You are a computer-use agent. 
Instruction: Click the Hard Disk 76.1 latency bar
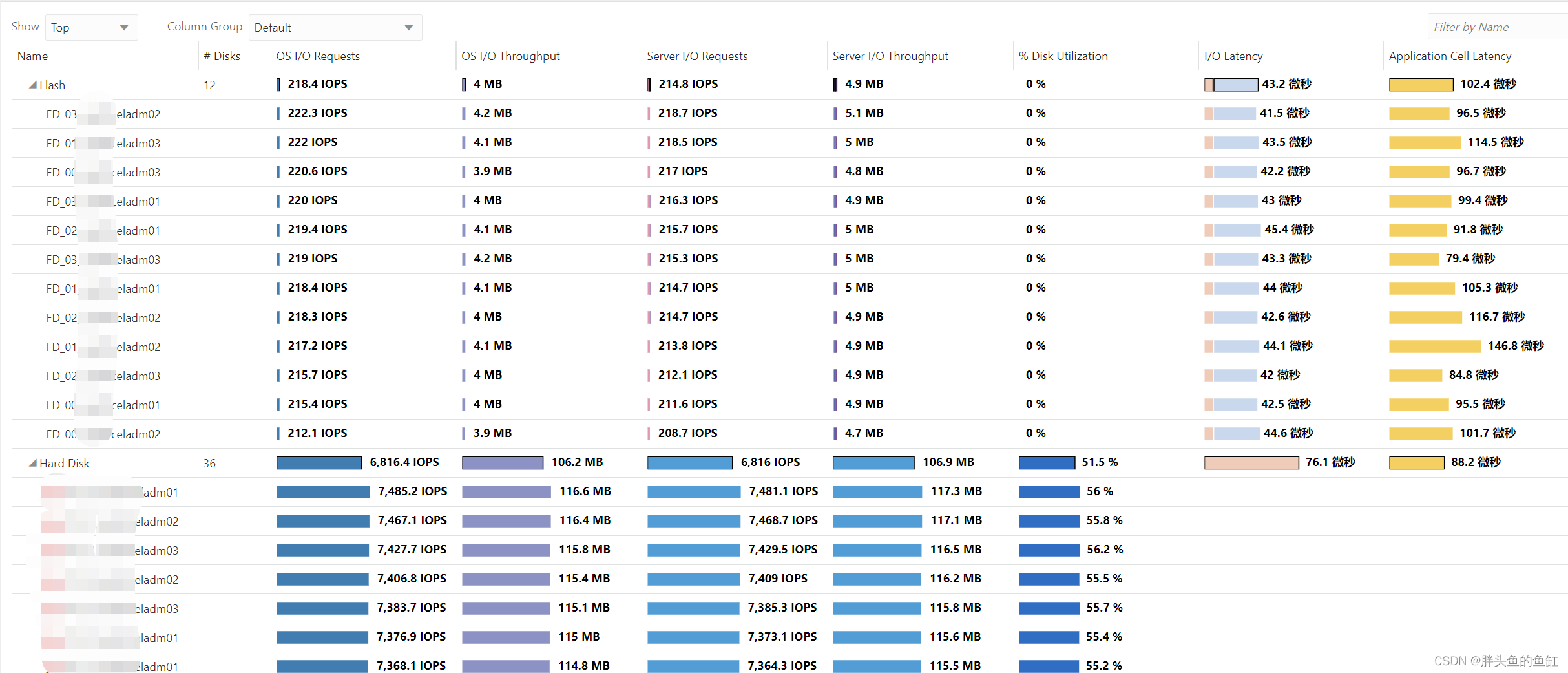[1251, 462]
